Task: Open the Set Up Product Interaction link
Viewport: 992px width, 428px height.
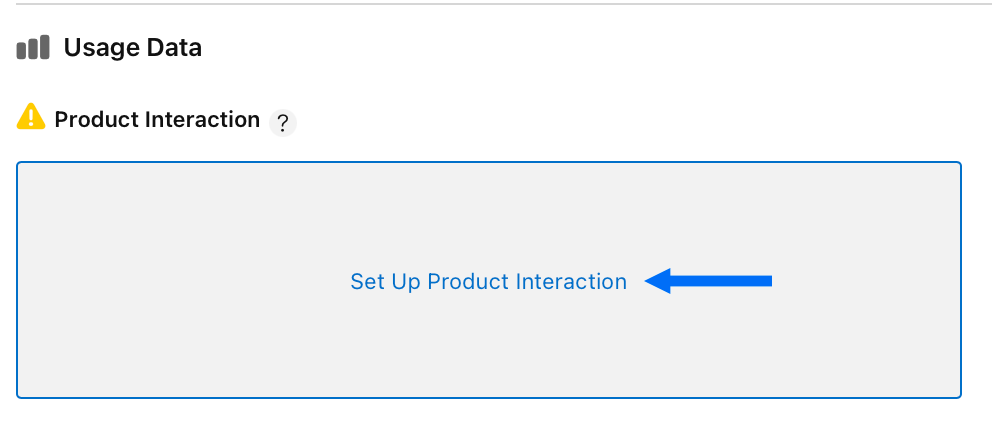Action: tap(488, 281)
